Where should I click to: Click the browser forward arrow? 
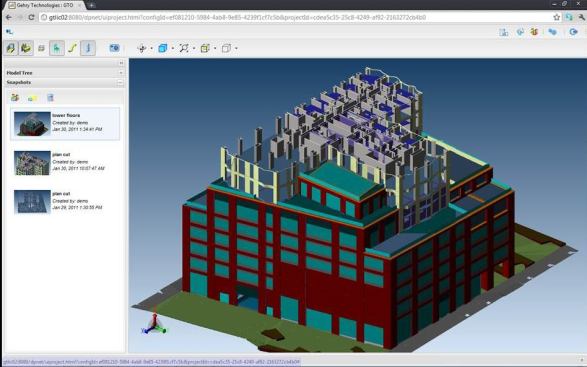point(20,17)
